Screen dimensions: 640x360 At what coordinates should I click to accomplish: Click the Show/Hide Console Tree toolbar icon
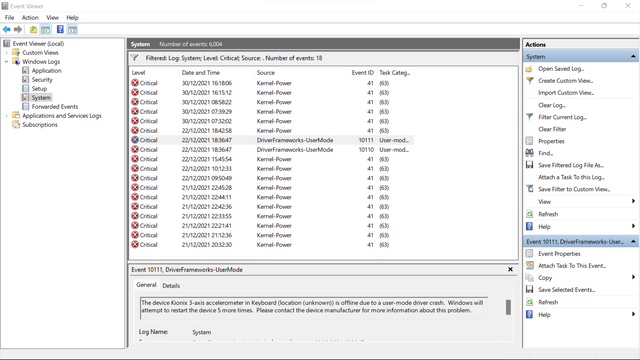46,29
